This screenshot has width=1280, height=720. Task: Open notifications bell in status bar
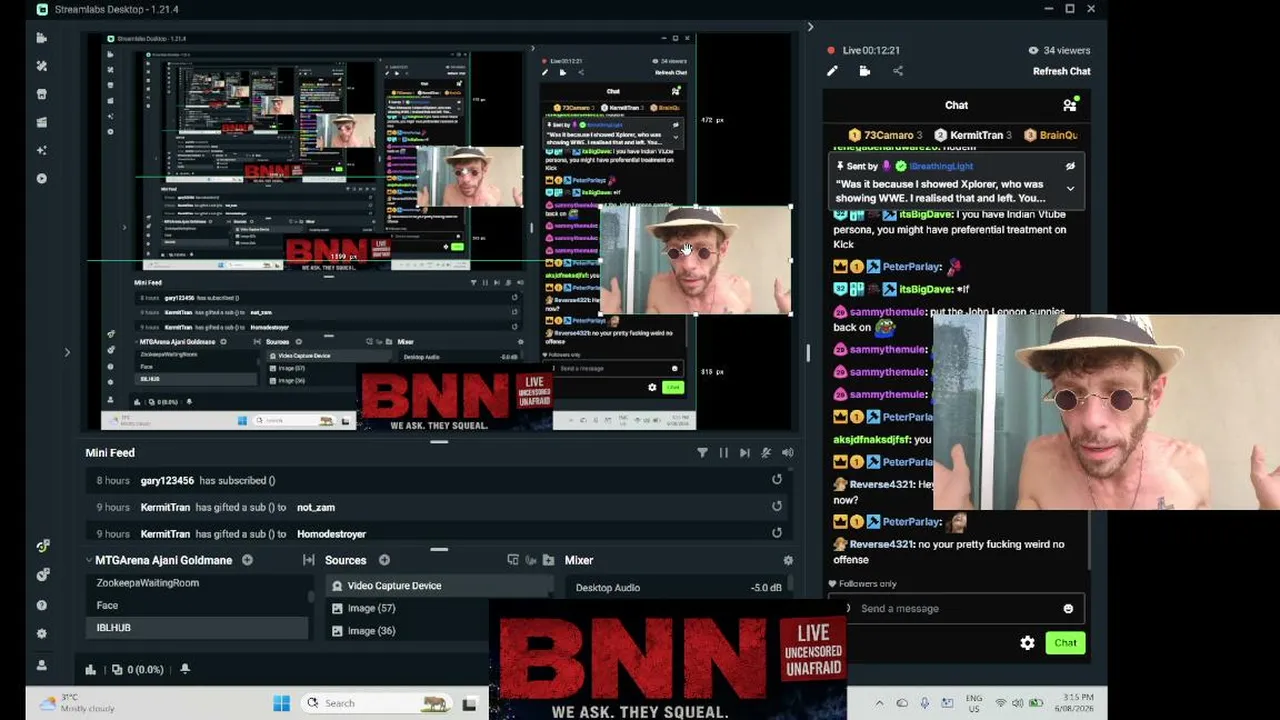coord(184,669)
